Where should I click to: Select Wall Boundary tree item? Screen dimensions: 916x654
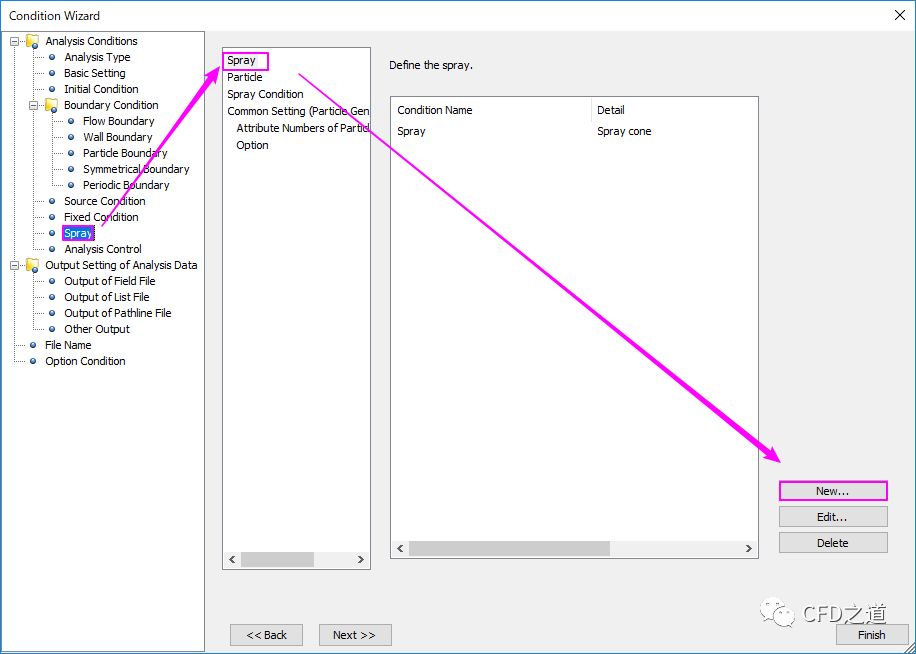click(x=117, y=137)
